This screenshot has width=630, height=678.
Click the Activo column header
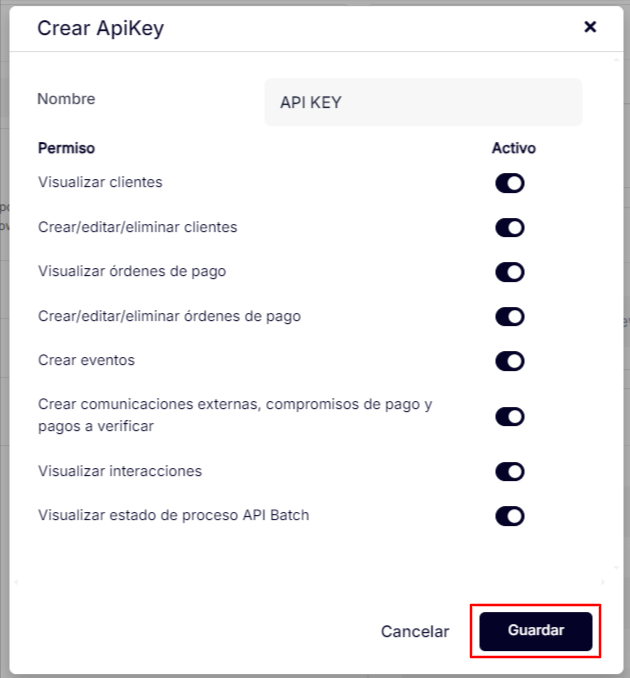[x=514, y=148]
